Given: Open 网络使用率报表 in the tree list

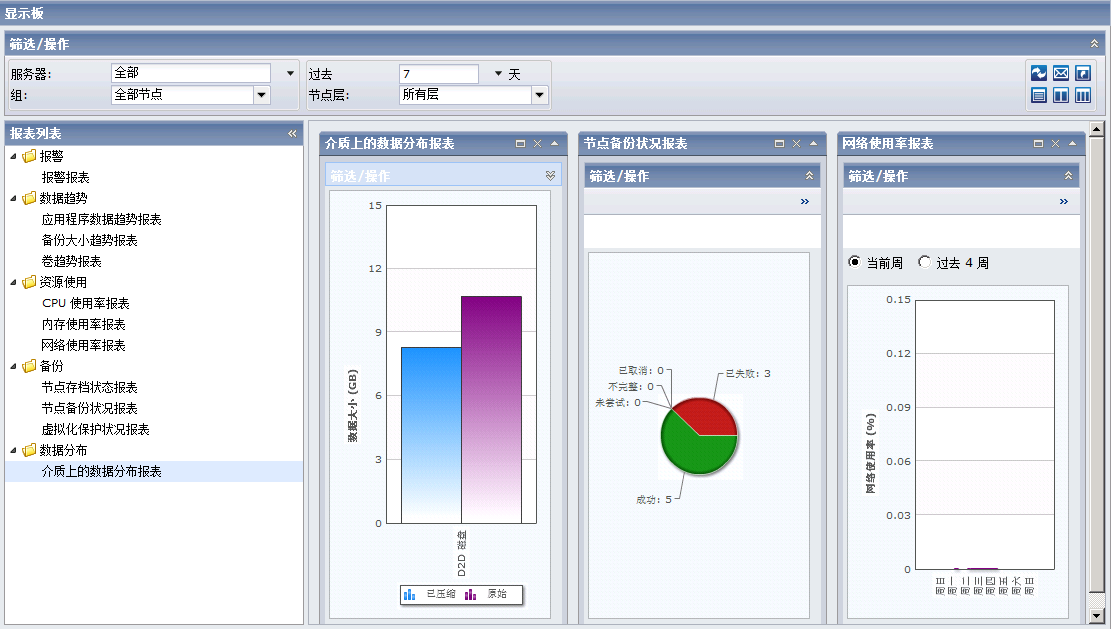Looking at the screenshot, I should tap(83, 345).
